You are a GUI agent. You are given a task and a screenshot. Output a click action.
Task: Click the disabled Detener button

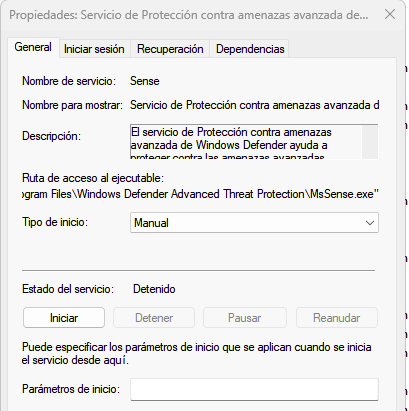pyautogui.click(x=154, y=318)
